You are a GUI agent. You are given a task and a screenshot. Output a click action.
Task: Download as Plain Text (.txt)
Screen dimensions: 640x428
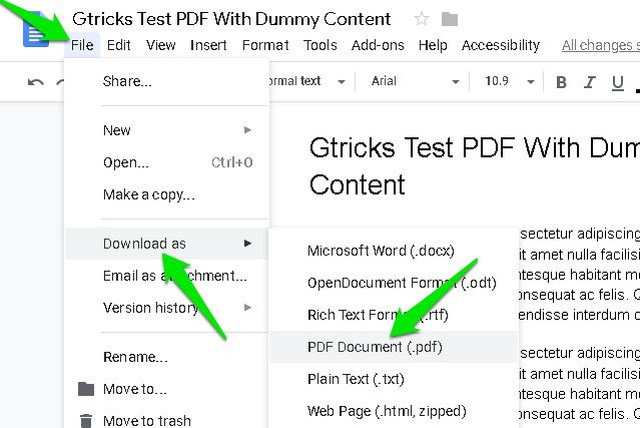pos(394,379)
